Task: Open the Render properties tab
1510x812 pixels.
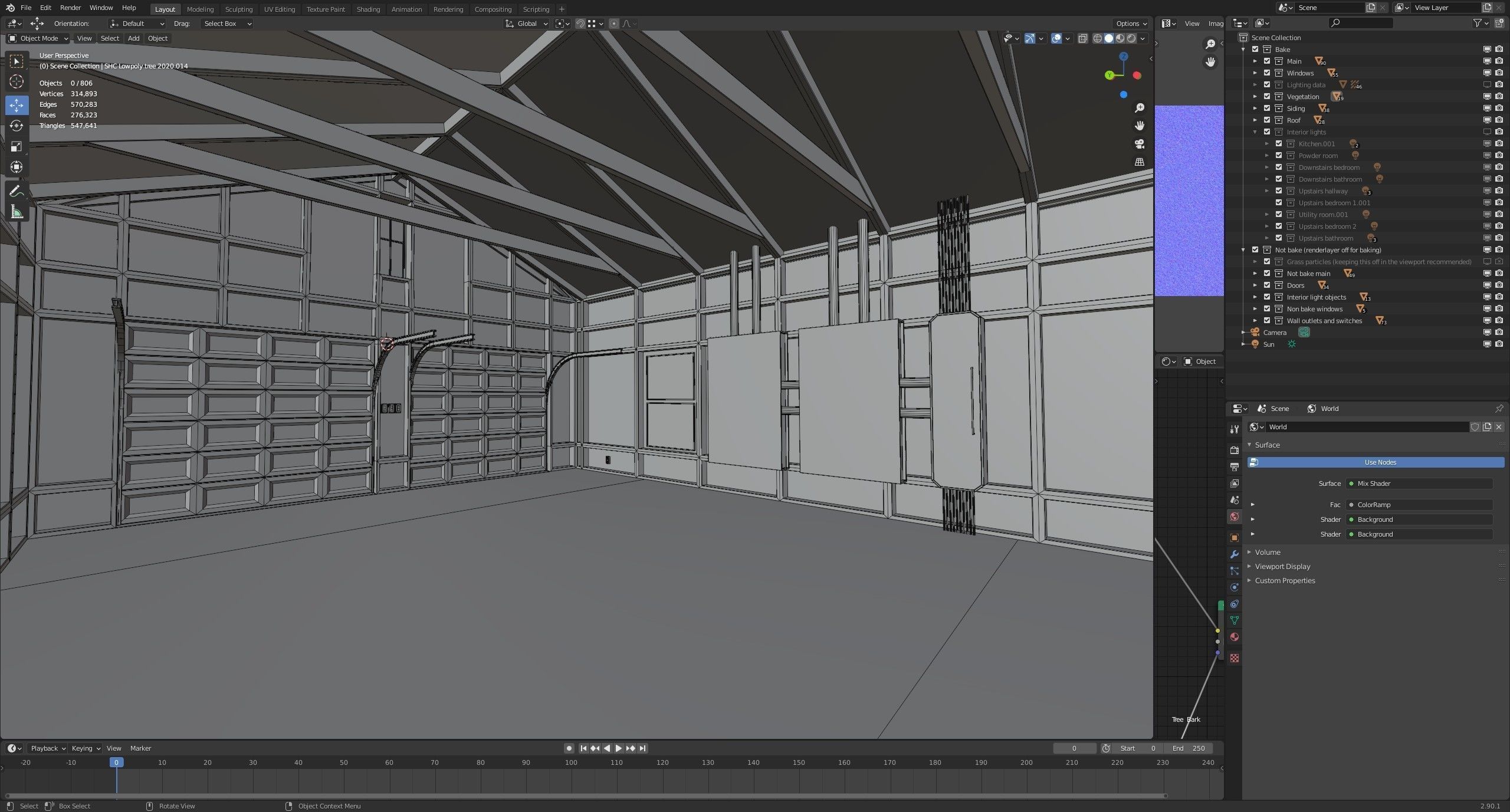Action: click(1234, 450)
